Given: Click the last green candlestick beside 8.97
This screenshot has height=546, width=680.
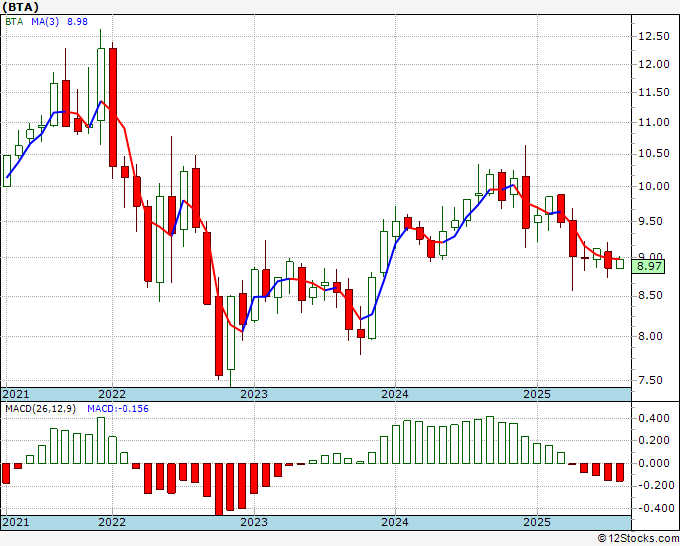Looking at the screenshot, I should click(x=620, y=263).
